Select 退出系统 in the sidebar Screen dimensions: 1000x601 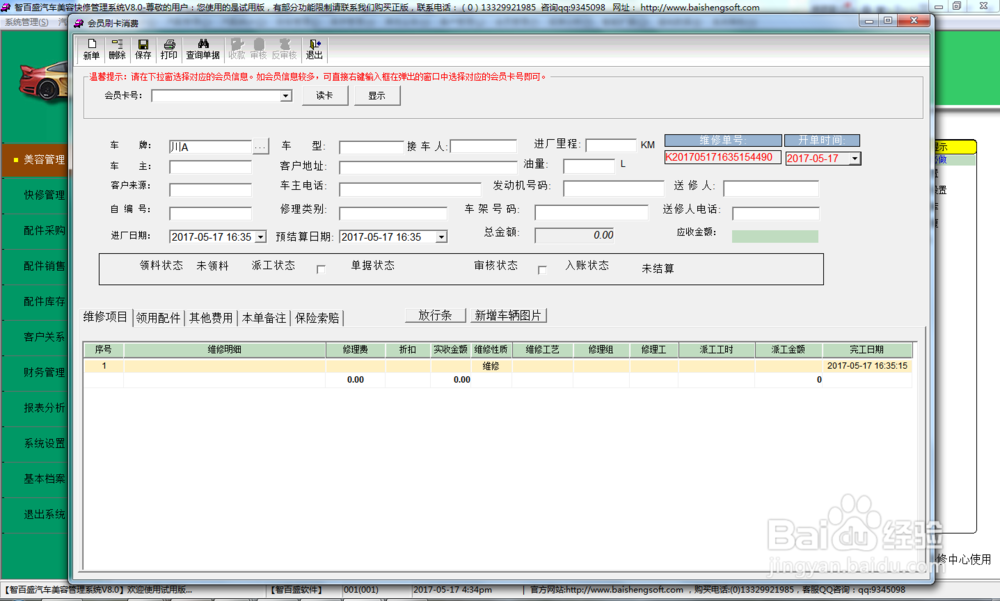(37, 514)
